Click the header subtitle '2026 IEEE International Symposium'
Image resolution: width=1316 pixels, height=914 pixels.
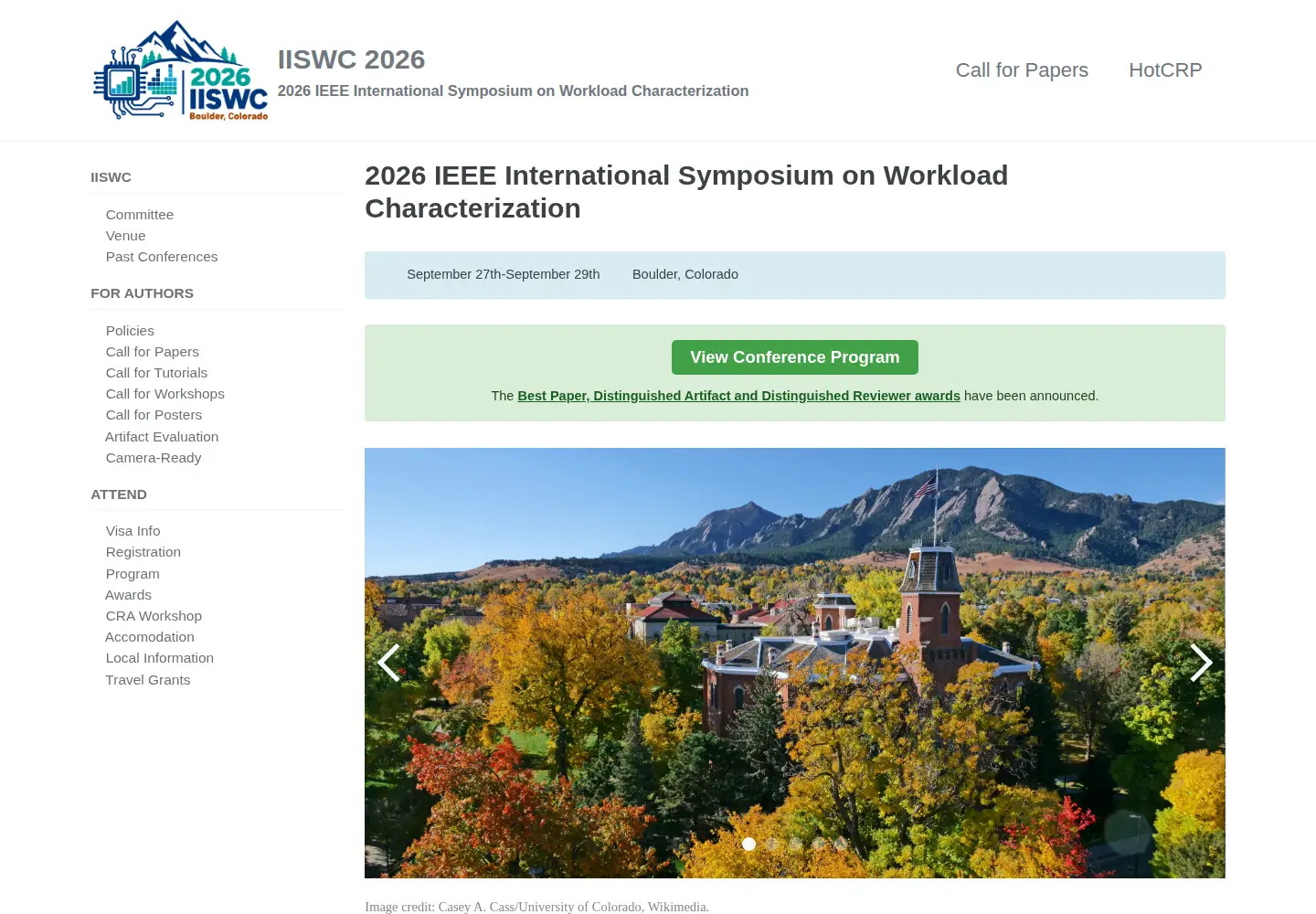click(x=513, y=91)
